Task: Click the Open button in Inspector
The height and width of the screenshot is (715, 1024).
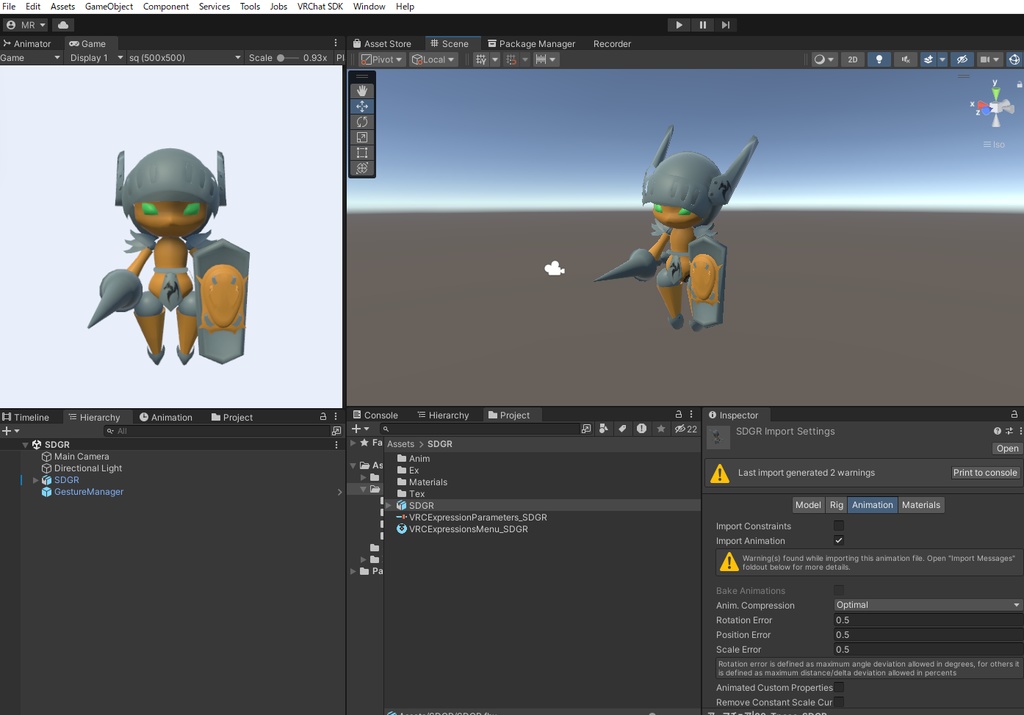Action: (1007, 448)
